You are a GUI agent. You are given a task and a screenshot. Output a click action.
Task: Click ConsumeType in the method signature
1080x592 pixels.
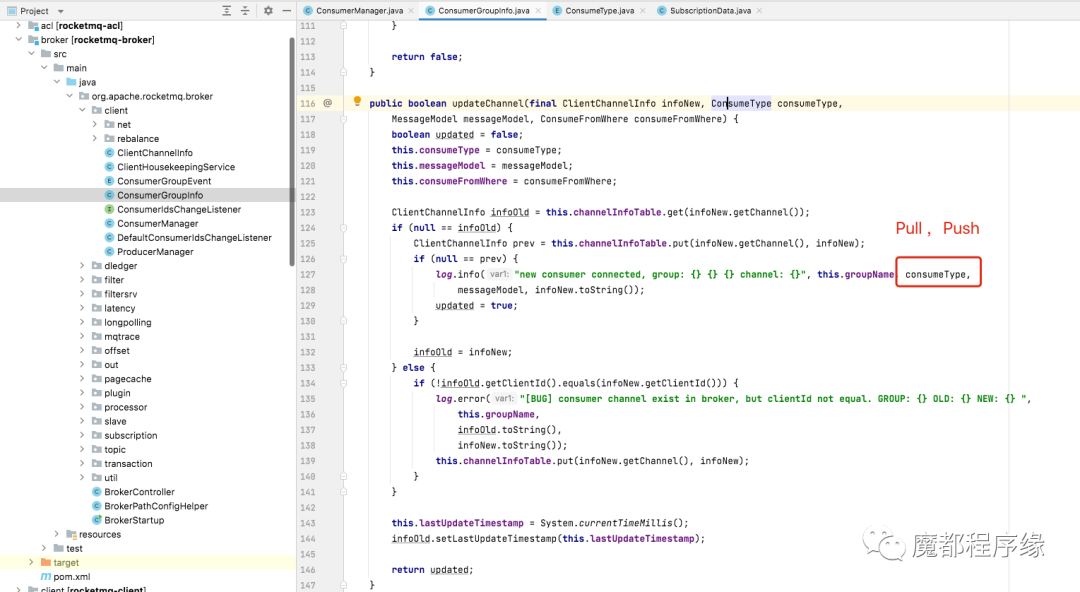click(741, 103)
